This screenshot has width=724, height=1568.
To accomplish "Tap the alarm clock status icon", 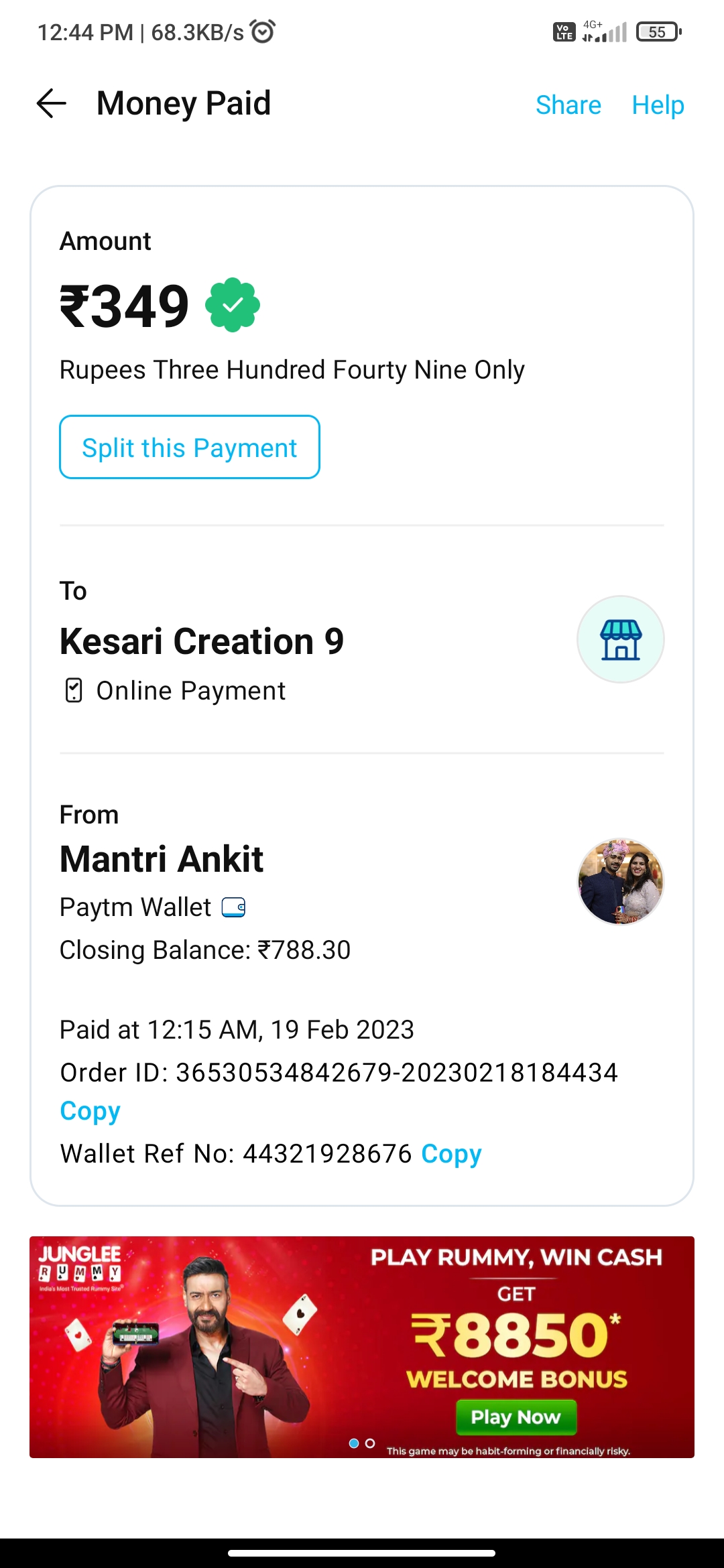I will 262,31.
